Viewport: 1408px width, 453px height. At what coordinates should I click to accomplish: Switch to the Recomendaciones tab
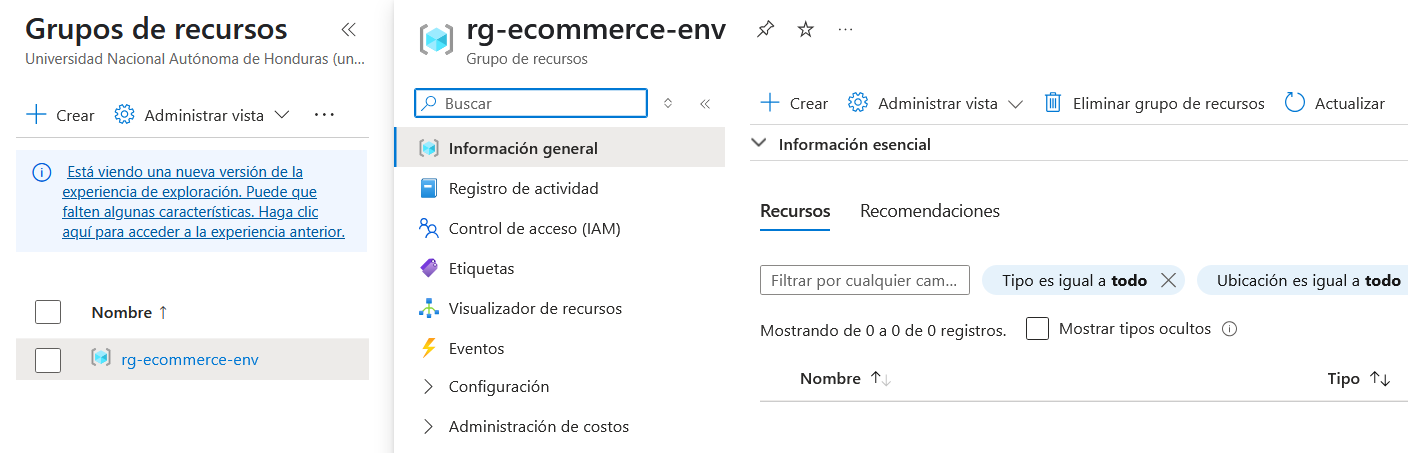coord(930,211)
